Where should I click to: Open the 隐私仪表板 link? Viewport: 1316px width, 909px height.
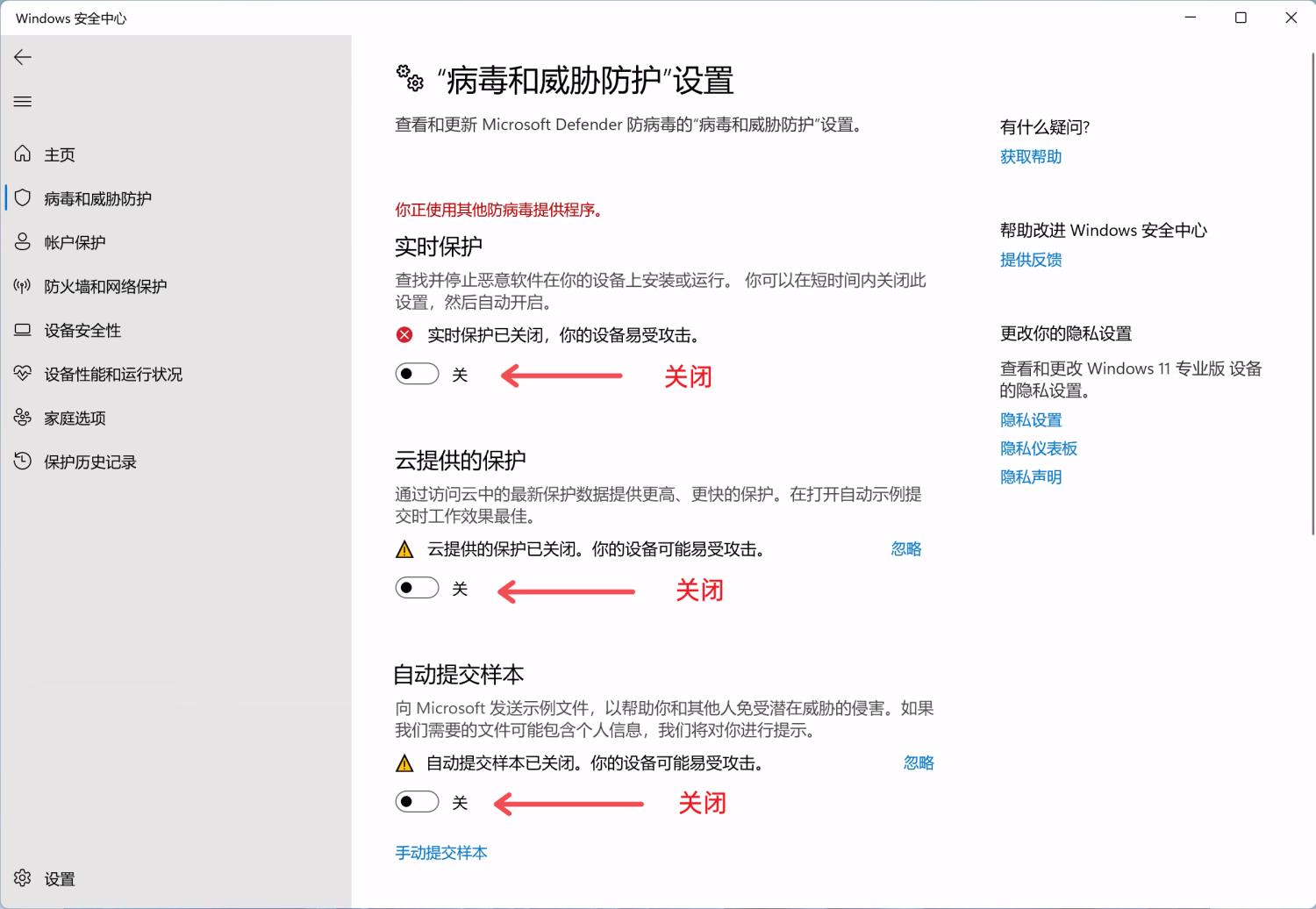pos(1039,448)
